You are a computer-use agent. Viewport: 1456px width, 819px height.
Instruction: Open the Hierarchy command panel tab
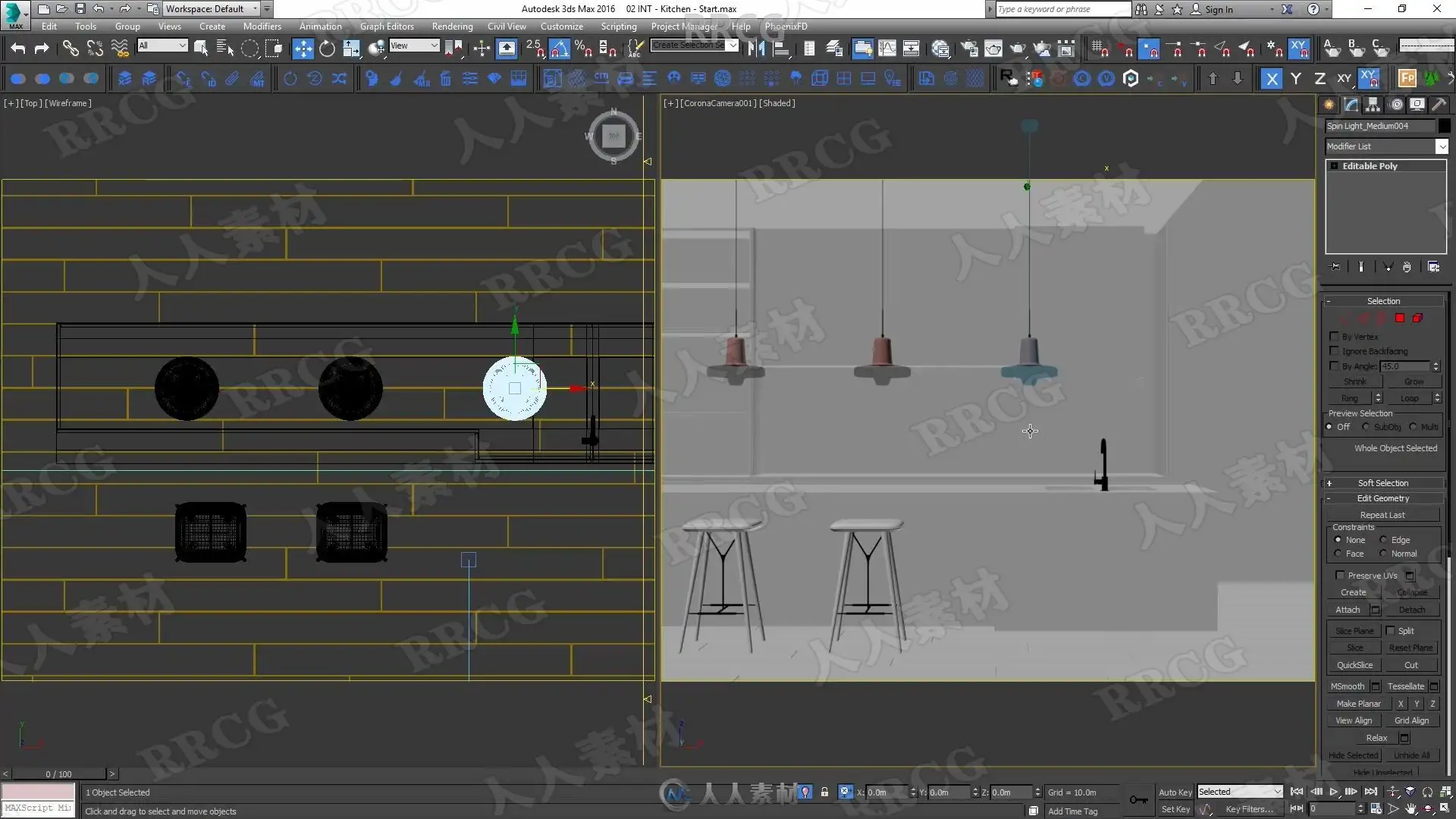(1373, 105)
